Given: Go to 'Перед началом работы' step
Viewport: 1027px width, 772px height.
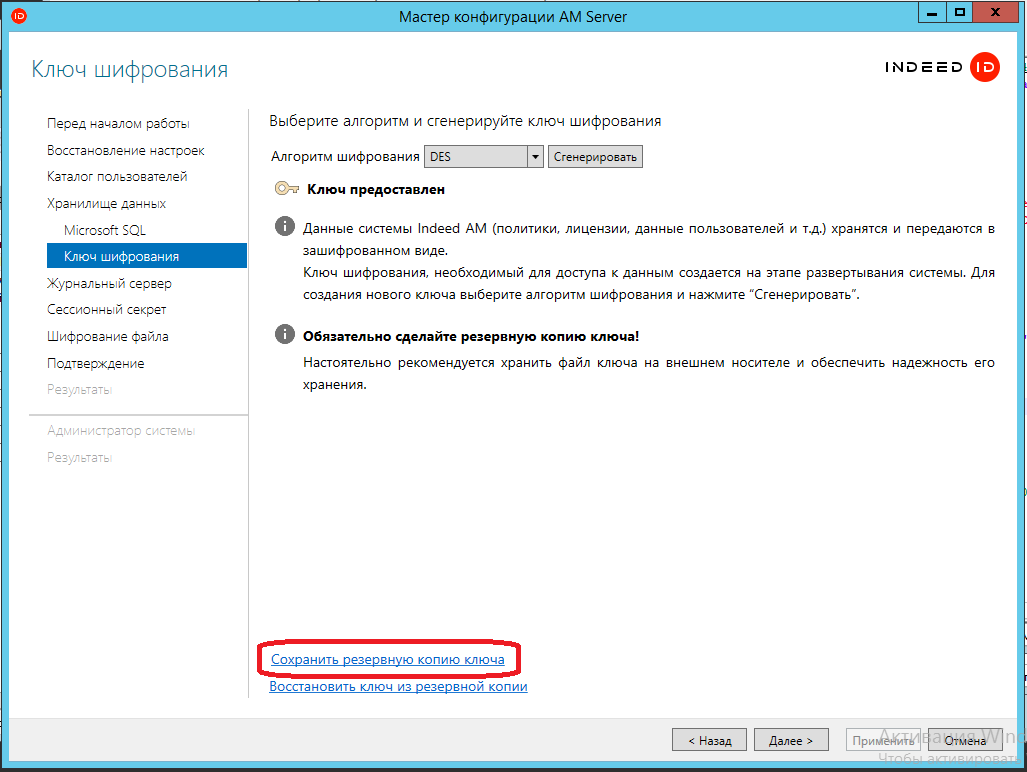Looking at the screenshot, I should [x=118, y=124].
